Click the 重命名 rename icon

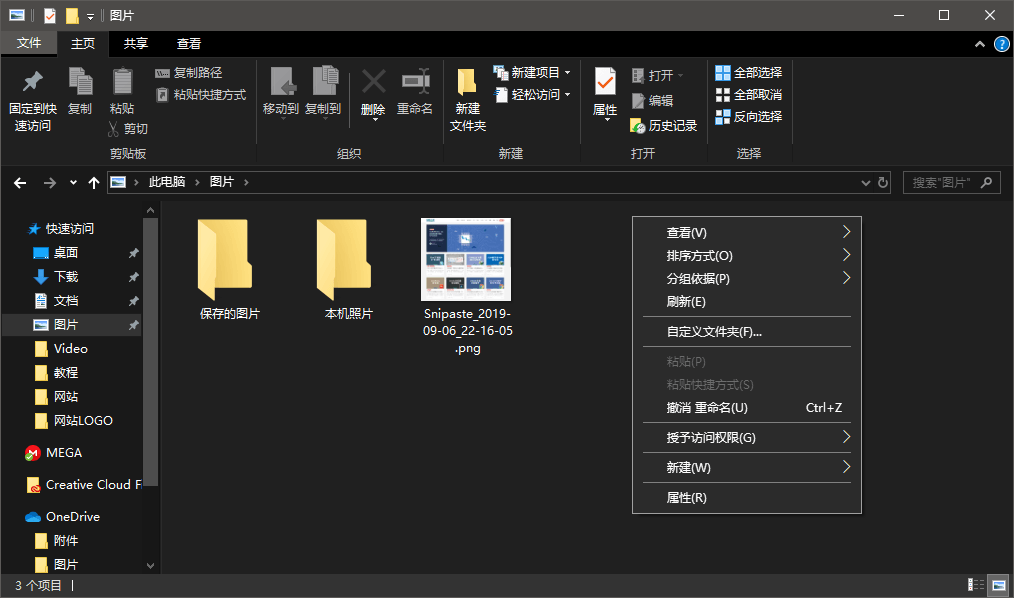click(415, 83)
